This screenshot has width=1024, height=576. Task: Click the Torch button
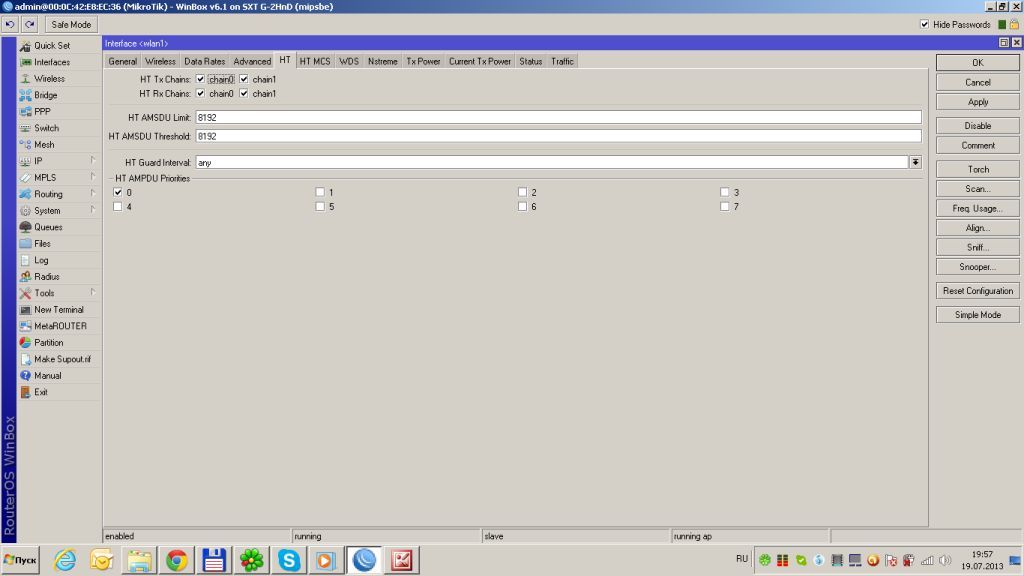pos(978,169)
